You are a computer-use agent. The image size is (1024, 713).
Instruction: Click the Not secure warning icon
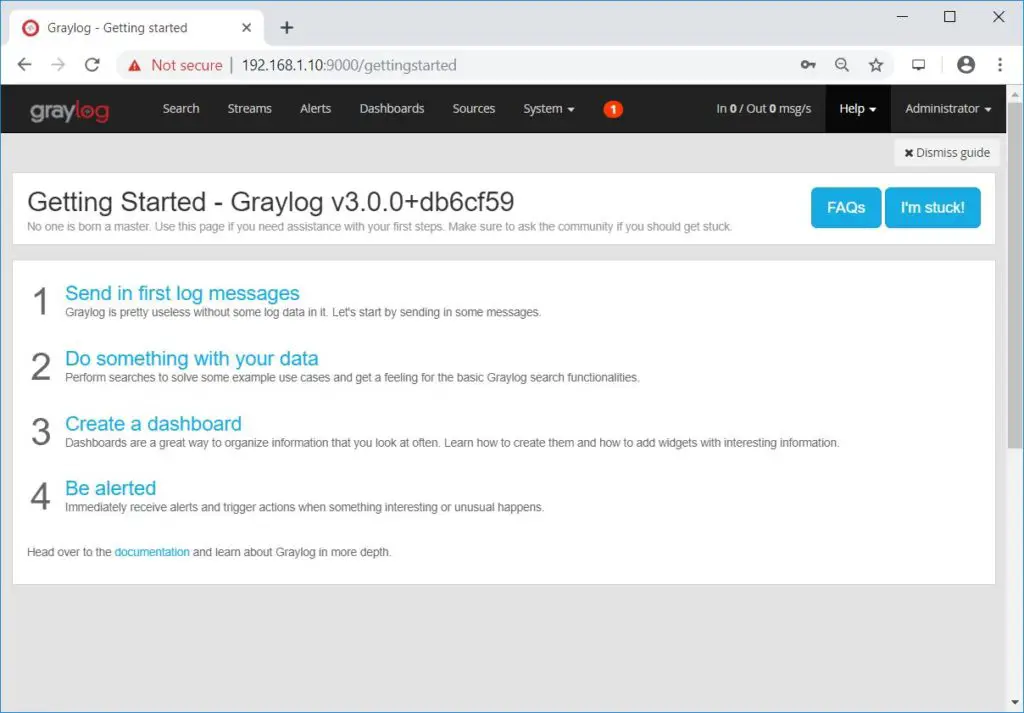point(135,65)
